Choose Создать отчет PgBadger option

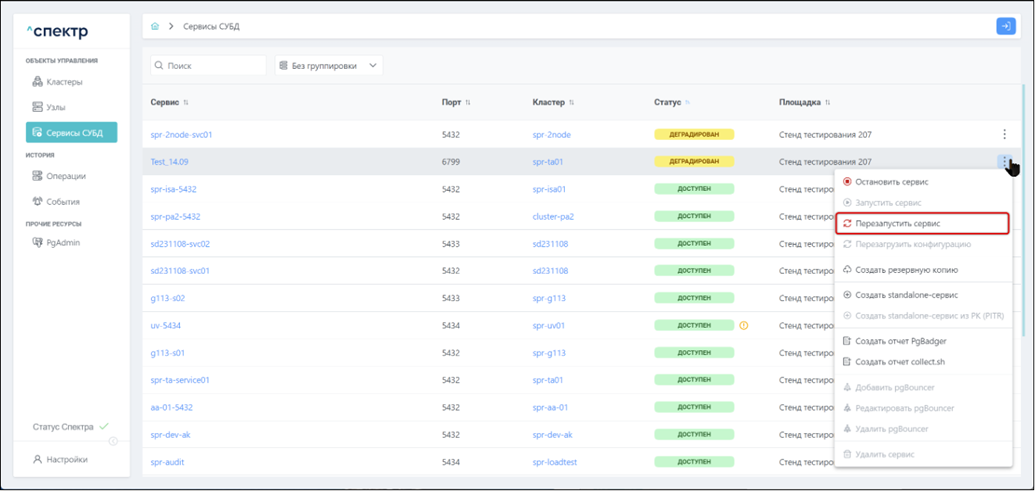[900, 341]
